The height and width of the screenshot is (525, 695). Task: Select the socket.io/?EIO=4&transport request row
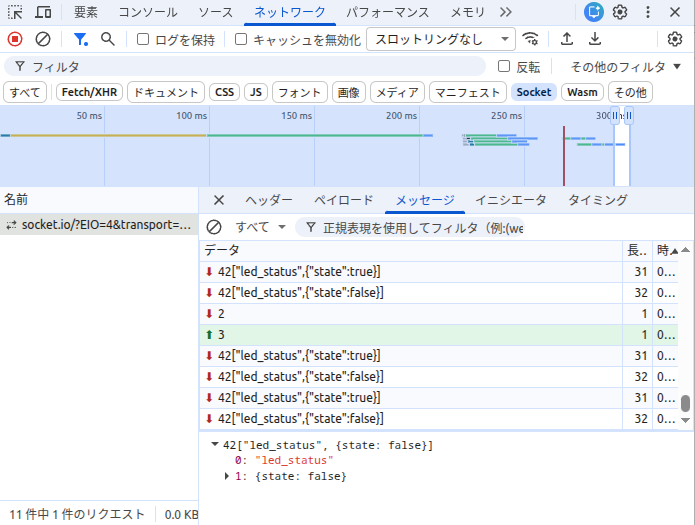click(99, 225)
